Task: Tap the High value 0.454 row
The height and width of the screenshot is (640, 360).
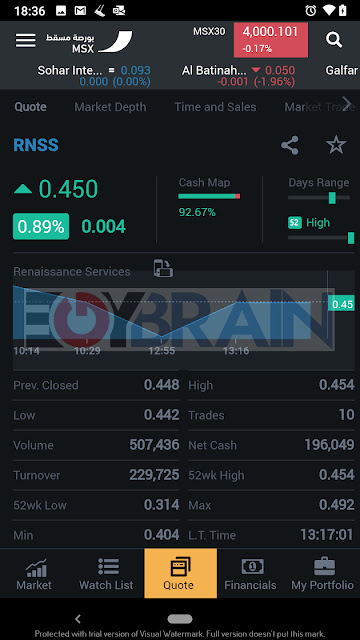Action: pyautogui.click(x=271, y=385)
